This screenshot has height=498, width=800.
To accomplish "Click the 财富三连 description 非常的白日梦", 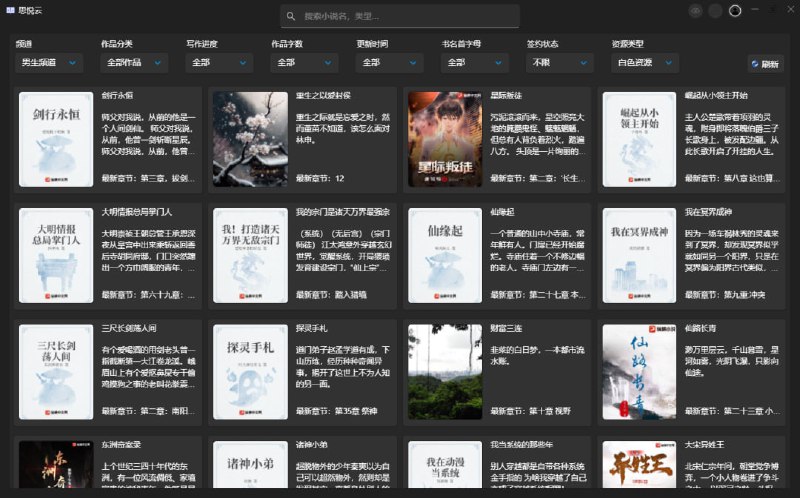I will tap(537, 355).
